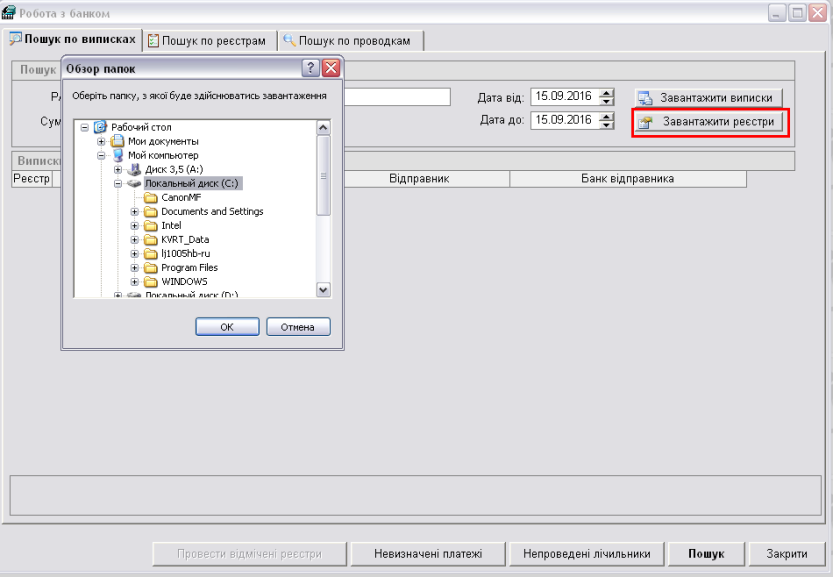This screenshot has width=833, height=577.
Task: Click the Завантажити виписки button
Action: point(709,98)
